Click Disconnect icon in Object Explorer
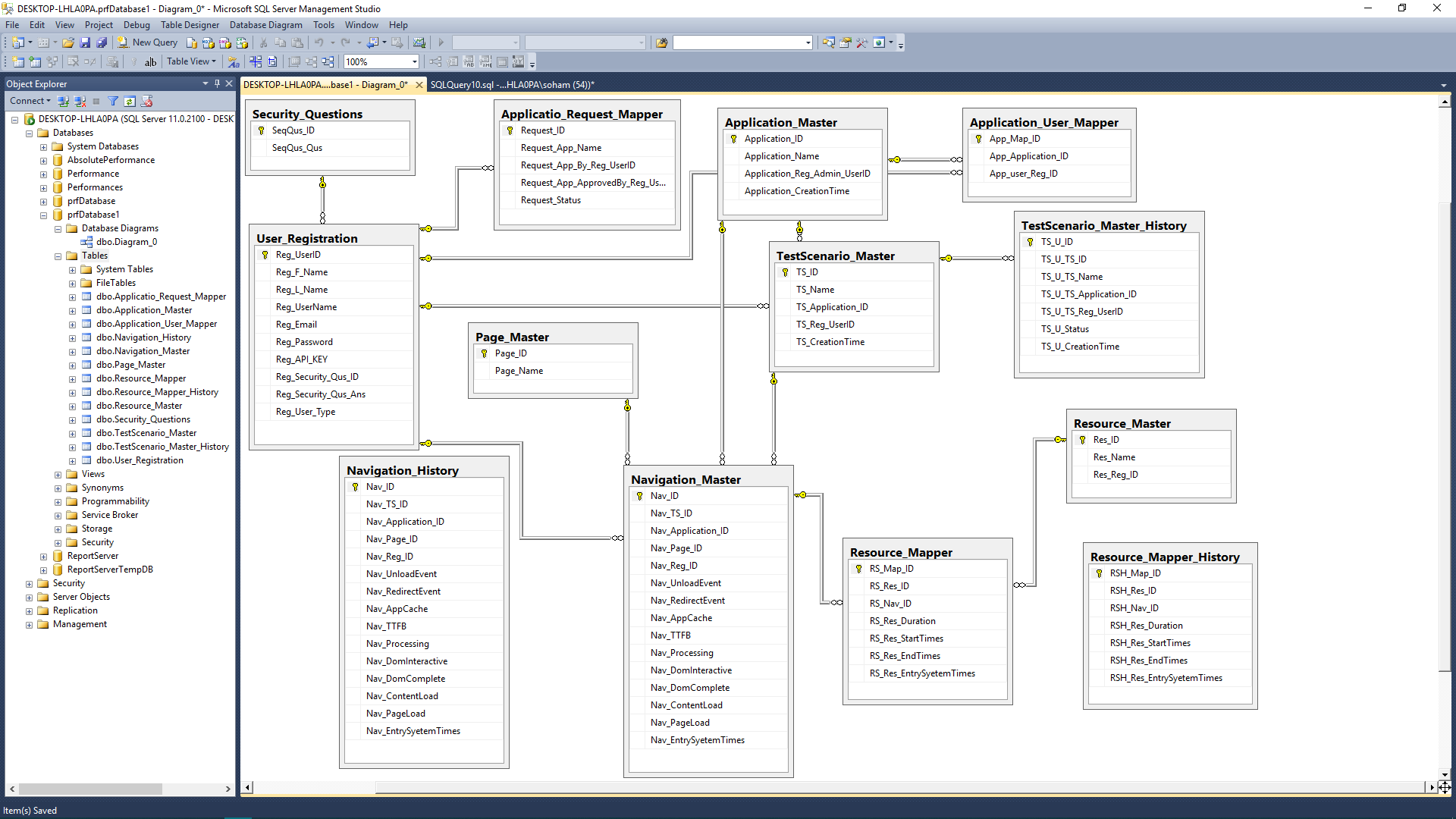1456x819 pixels. click(80, 102)
